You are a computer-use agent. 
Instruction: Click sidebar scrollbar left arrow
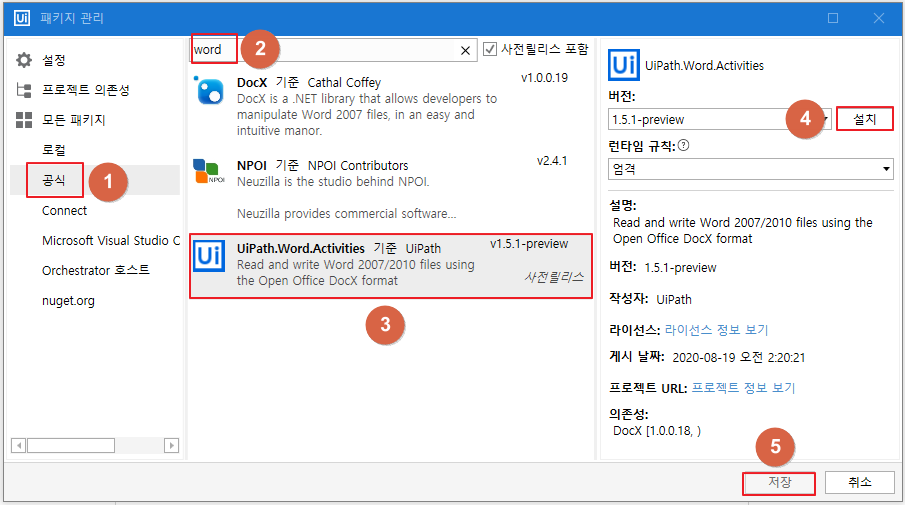18,446
